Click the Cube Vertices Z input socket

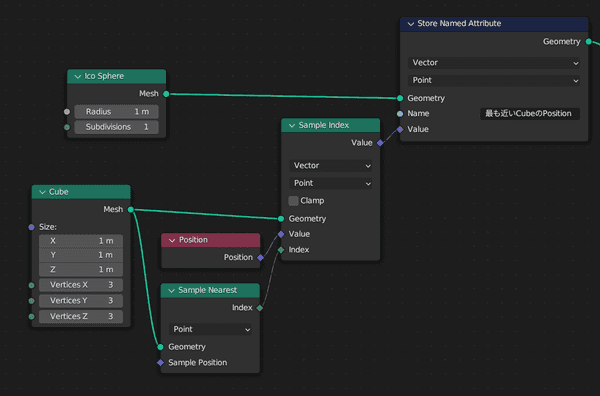tap(31, 316)
